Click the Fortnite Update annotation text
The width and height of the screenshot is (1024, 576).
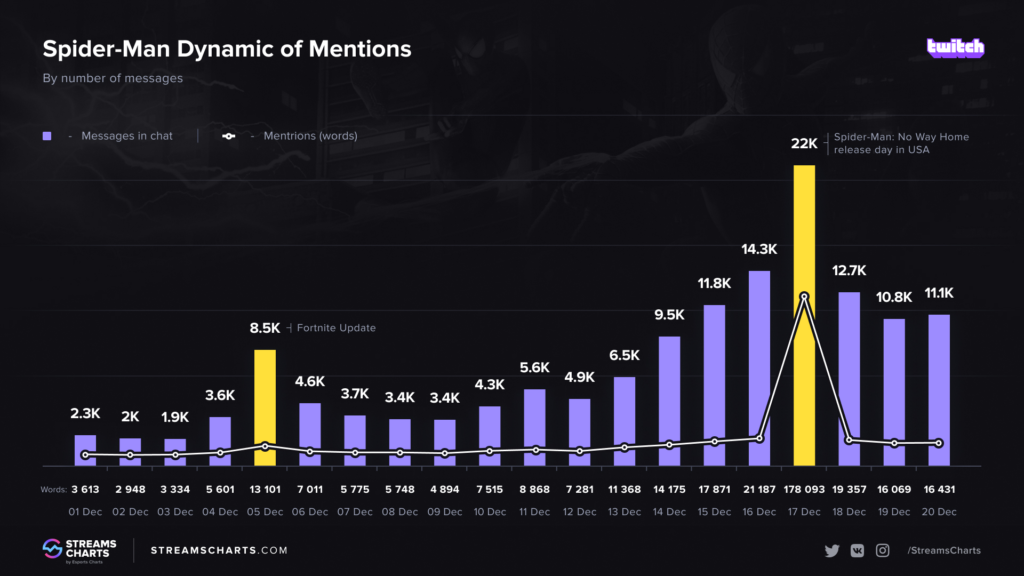pos(337,328)
